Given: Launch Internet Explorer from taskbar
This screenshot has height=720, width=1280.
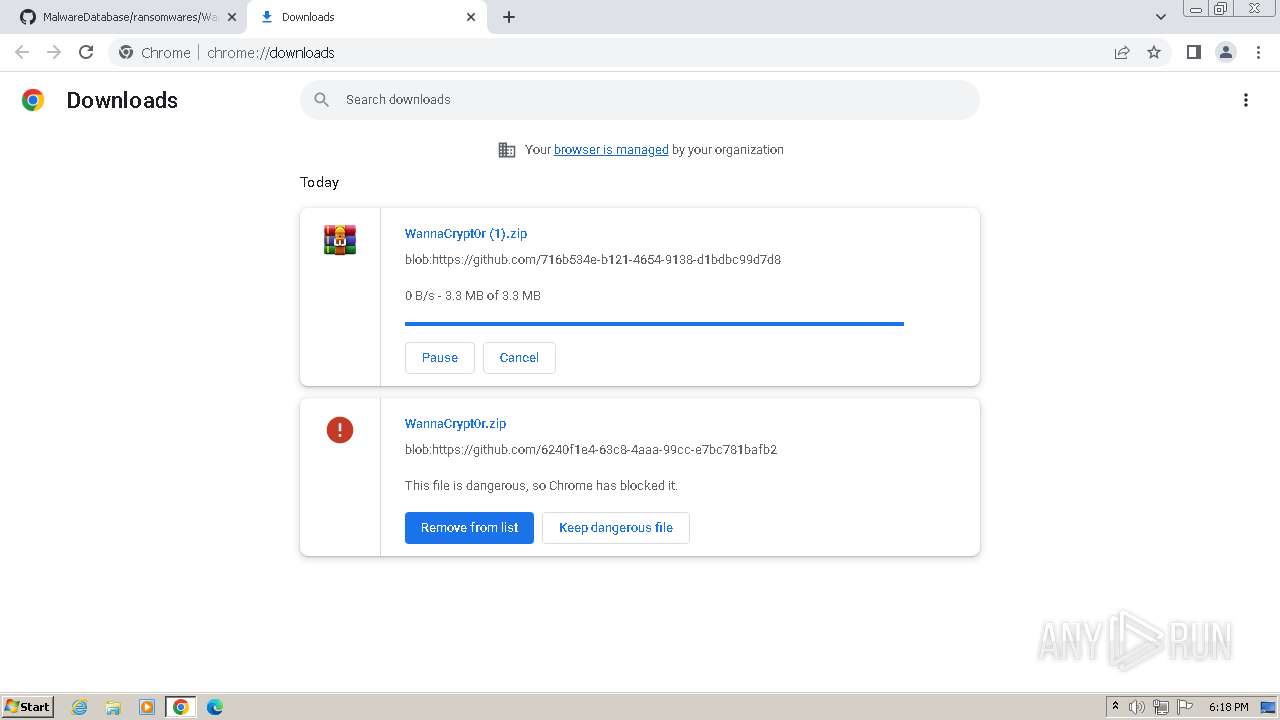Looking at the screenshot, I should 80,707.
